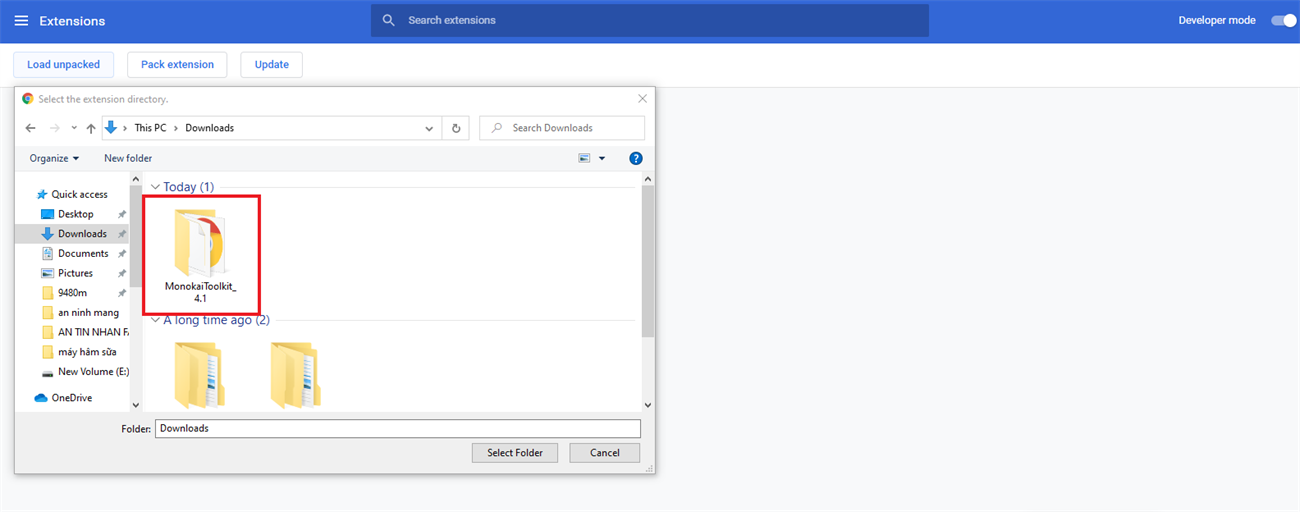Click the Back arrow in file dialog

click(x=30, y=128)
